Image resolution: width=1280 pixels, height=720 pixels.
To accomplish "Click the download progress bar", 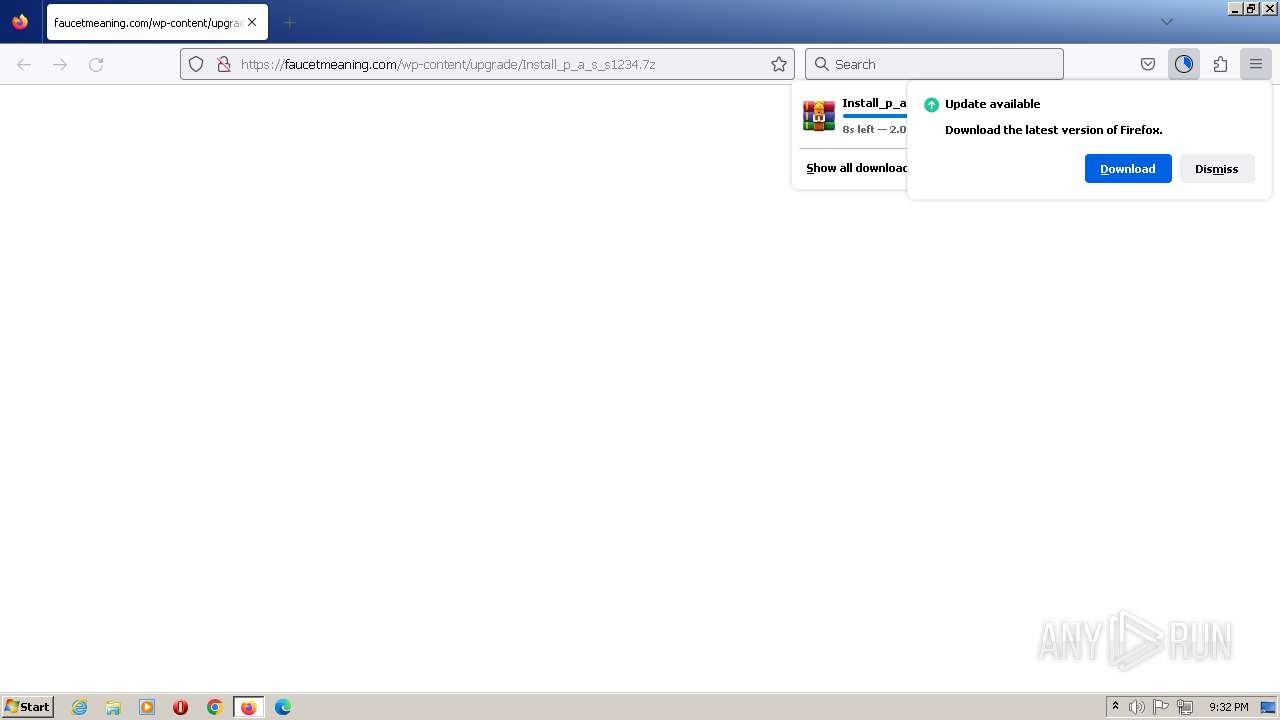I will pyautogui.click(x=875, y=116).
